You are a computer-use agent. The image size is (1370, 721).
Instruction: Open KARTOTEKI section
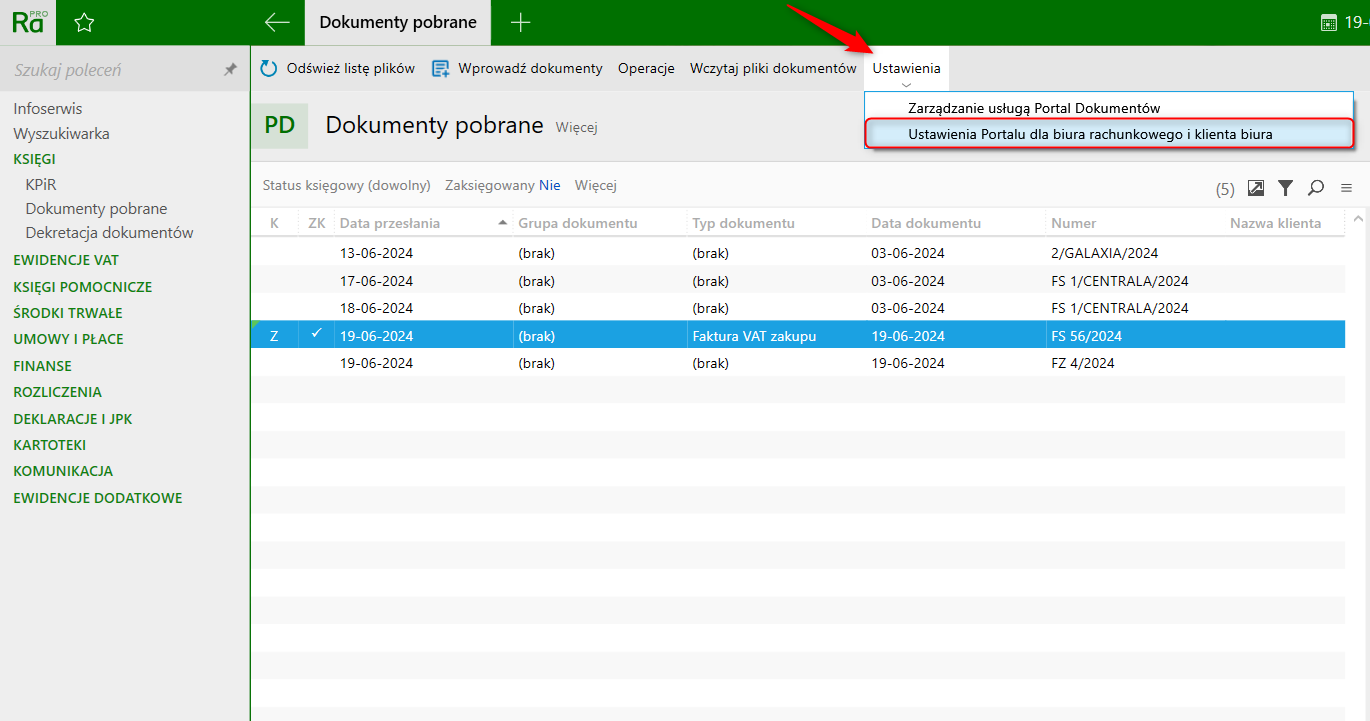click(50, 445)
